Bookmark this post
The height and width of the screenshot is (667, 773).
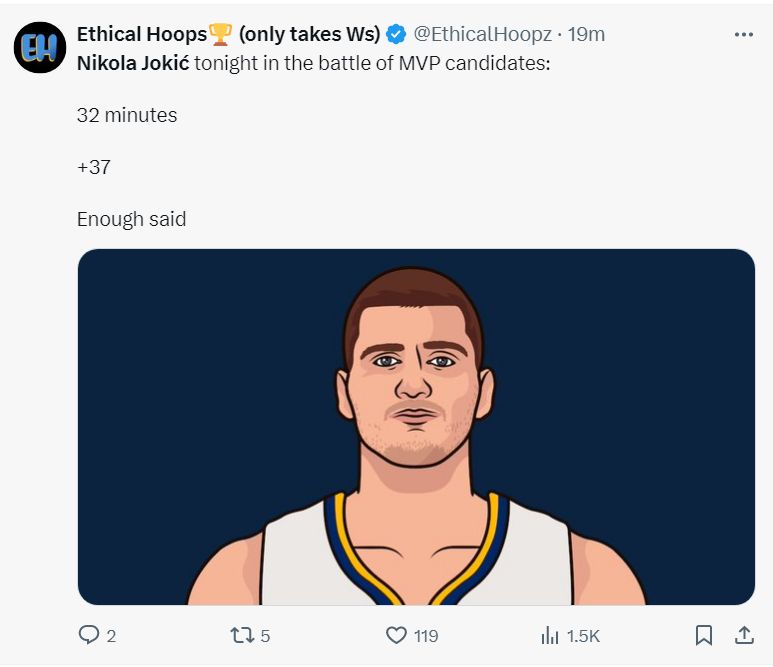click(704, 635)
